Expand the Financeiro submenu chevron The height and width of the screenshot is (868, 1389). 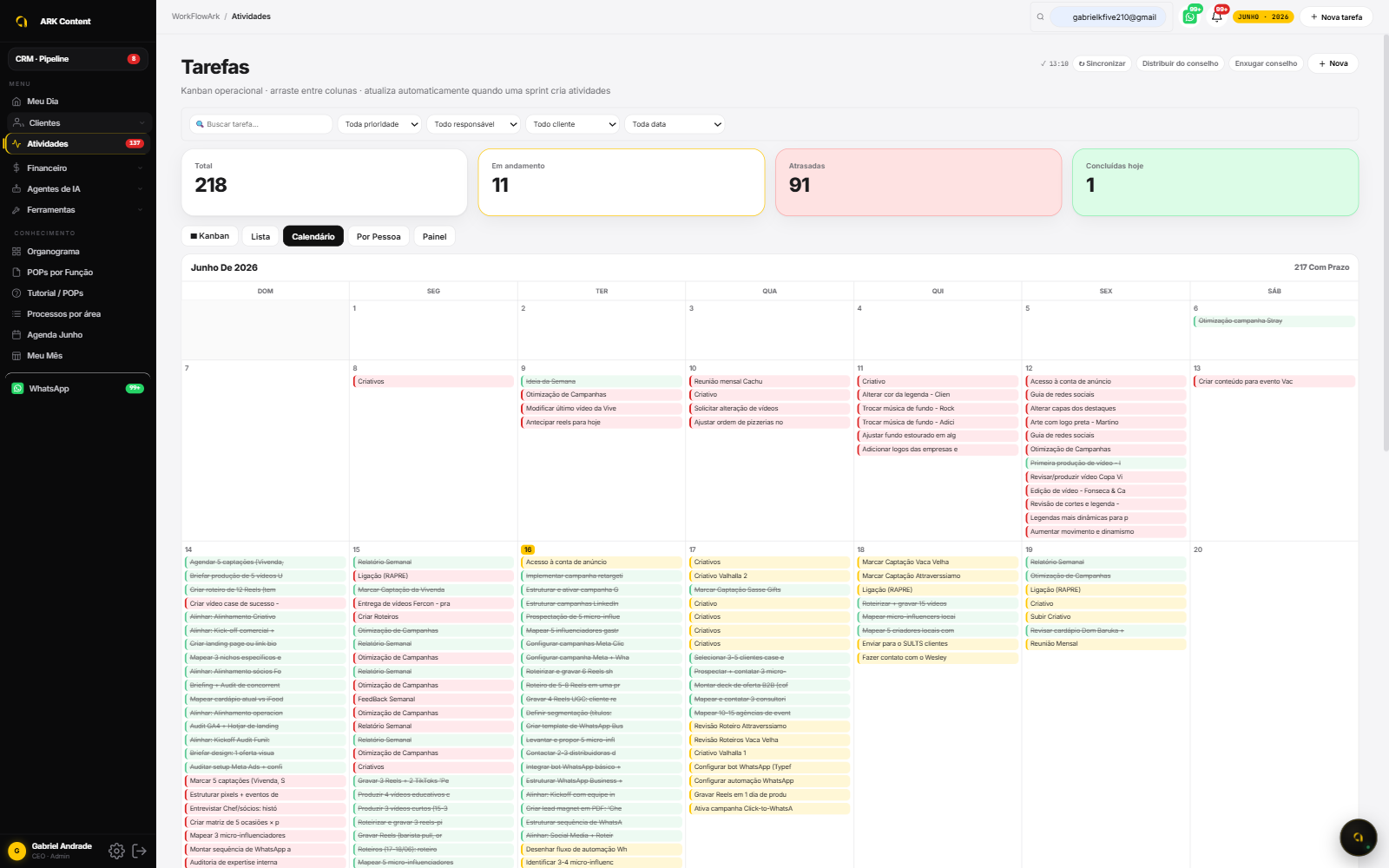pyautogui.click(x=140, y=168)
